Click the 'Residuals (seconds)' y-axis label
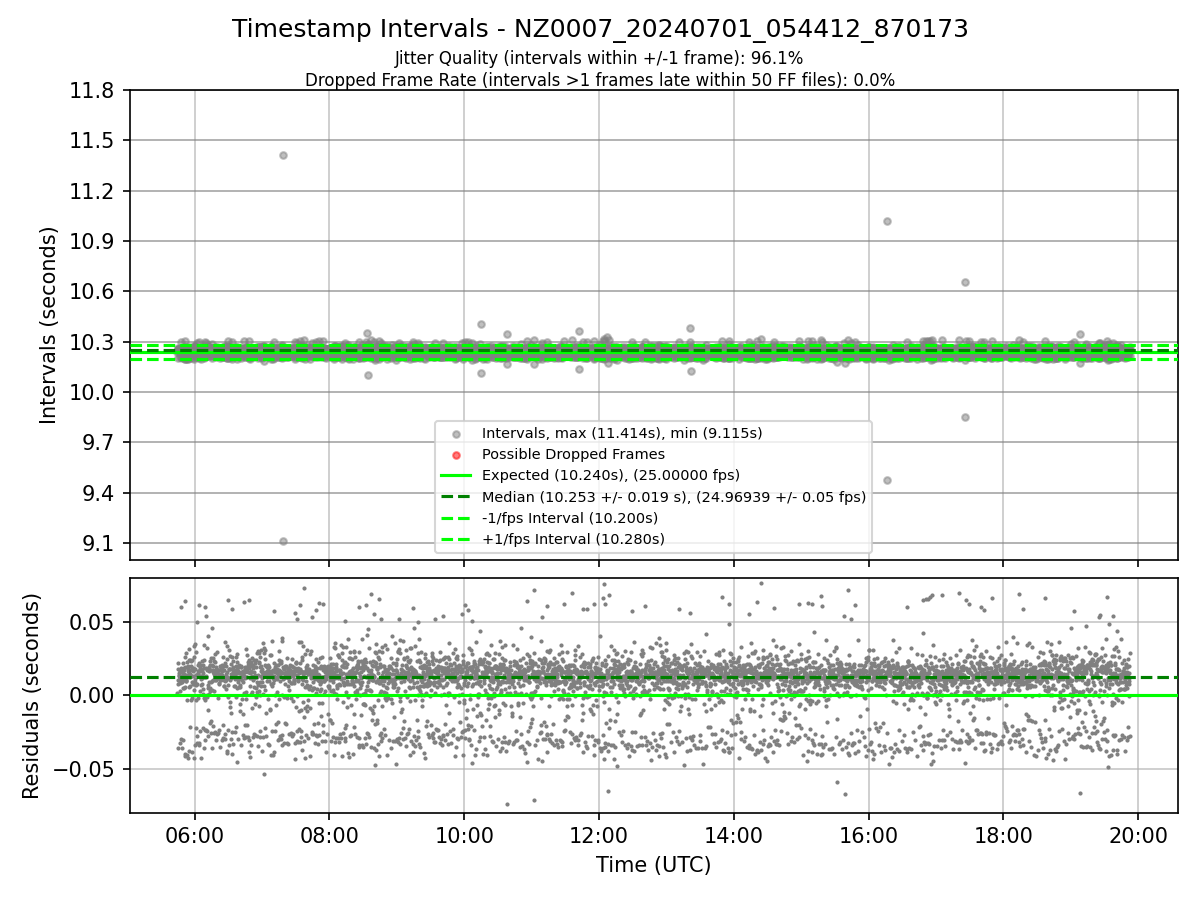Viewport: 1200px width, 900px height. pos(31,696)
